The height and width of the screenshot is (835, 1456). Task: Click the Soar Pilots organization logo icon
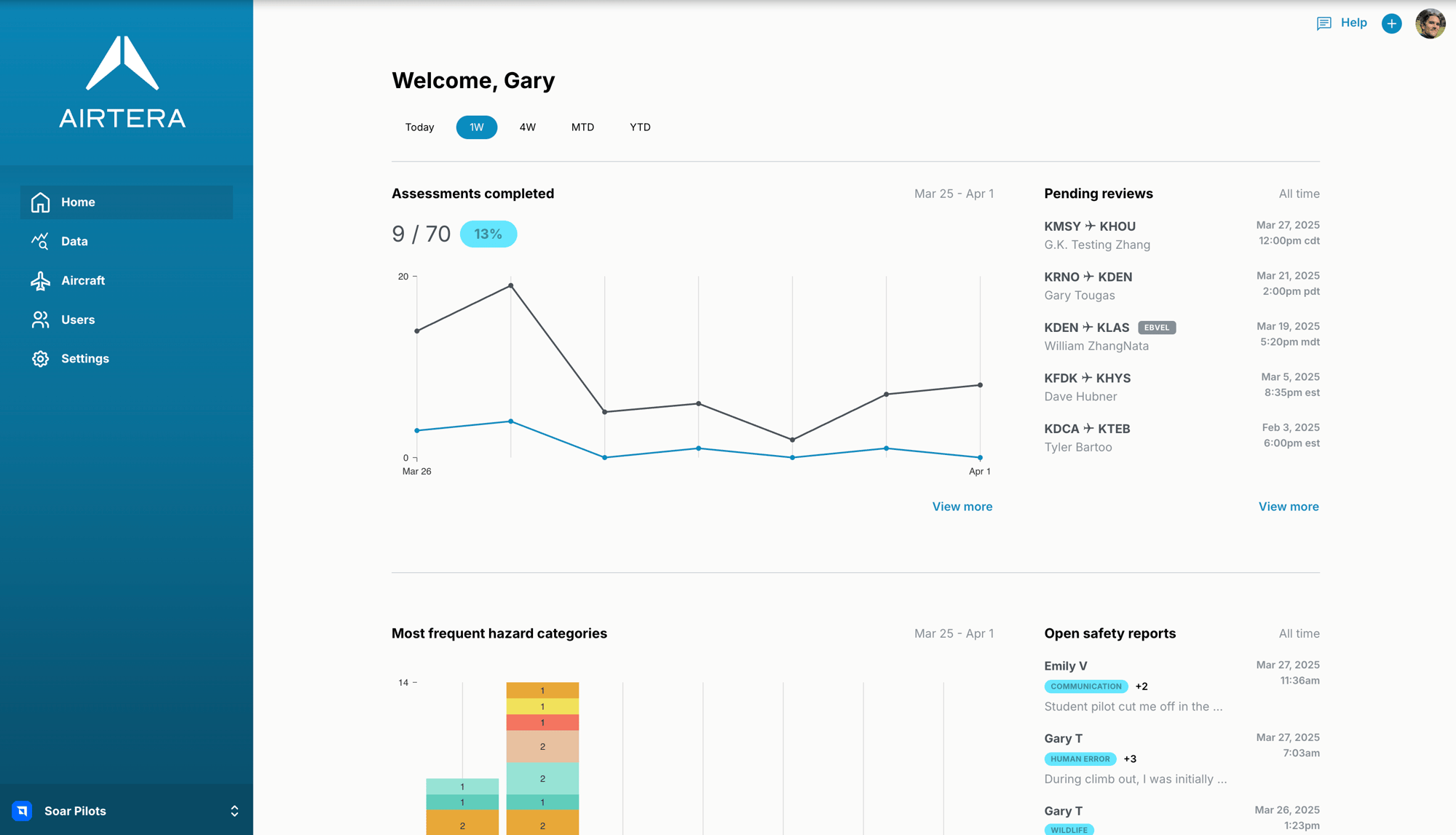coord(22,810)
